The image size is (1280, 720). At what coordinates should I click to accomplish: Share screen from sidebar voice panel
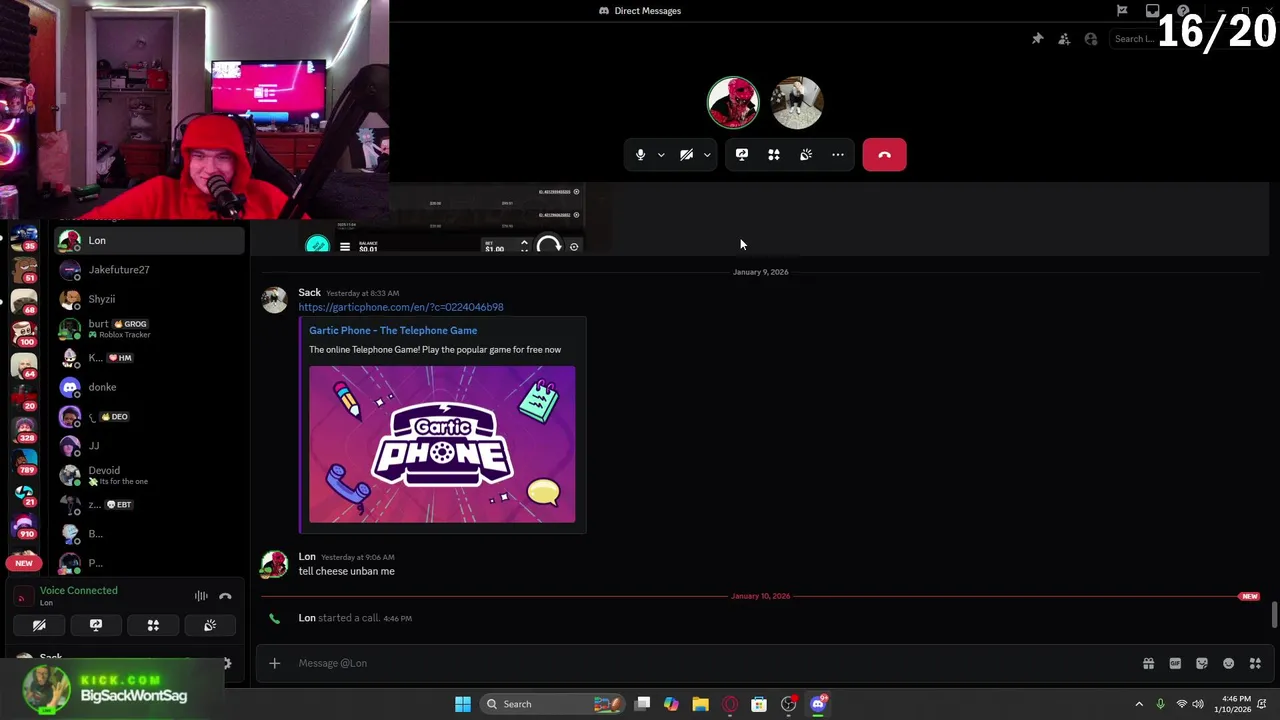pos(96,625)
